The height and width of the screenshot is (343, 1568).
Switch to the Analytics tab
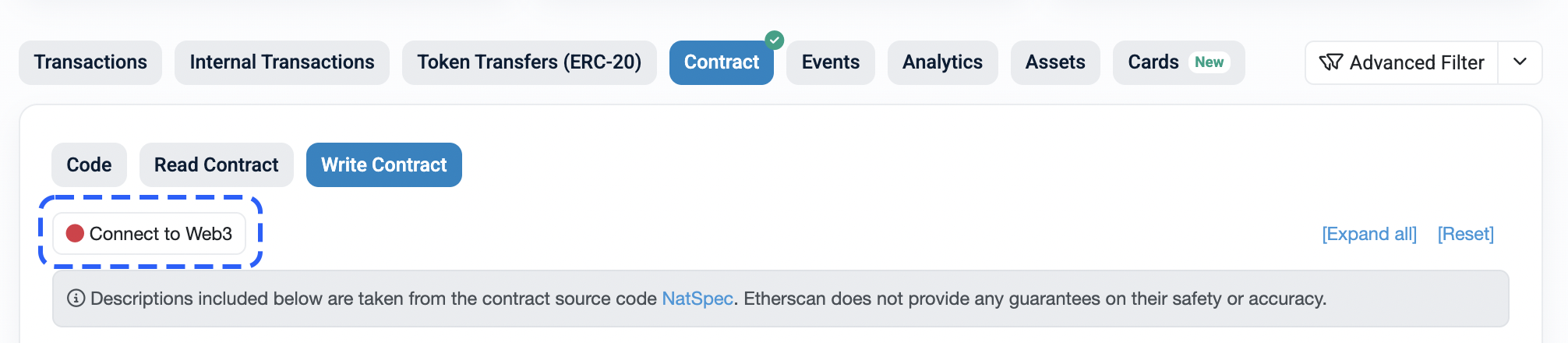[943, 62]
